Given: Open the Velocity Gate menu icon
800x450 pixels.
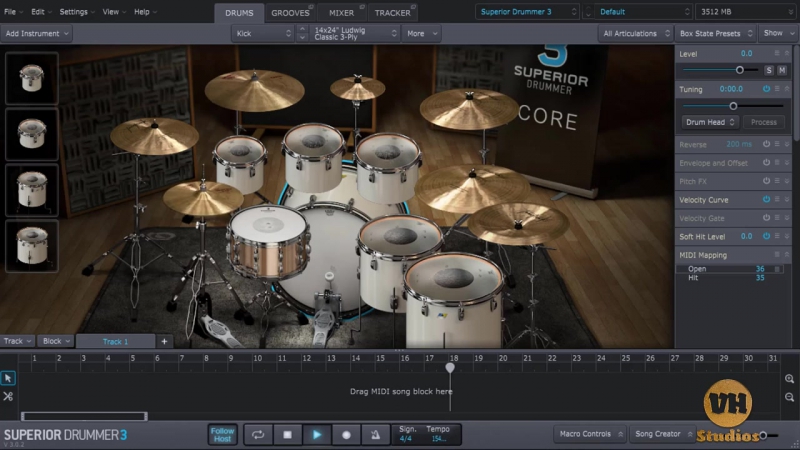Looking at the screenshot, I should (777, 218).
